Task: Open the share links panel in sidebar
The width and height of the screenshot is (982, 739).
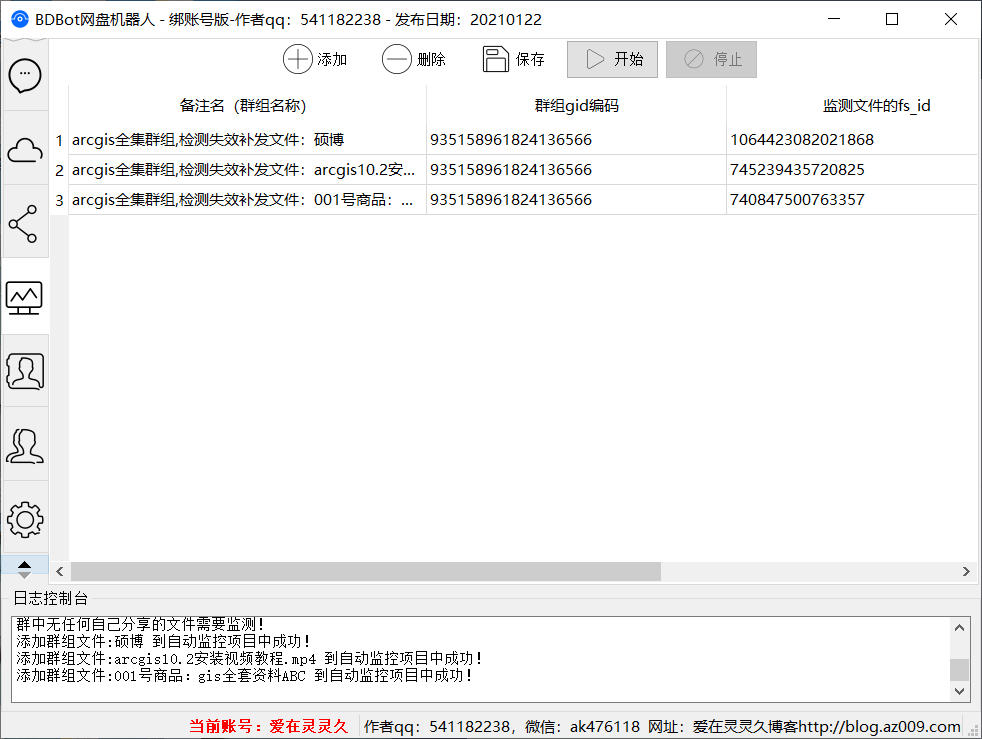Action: [x=25, y=223]
